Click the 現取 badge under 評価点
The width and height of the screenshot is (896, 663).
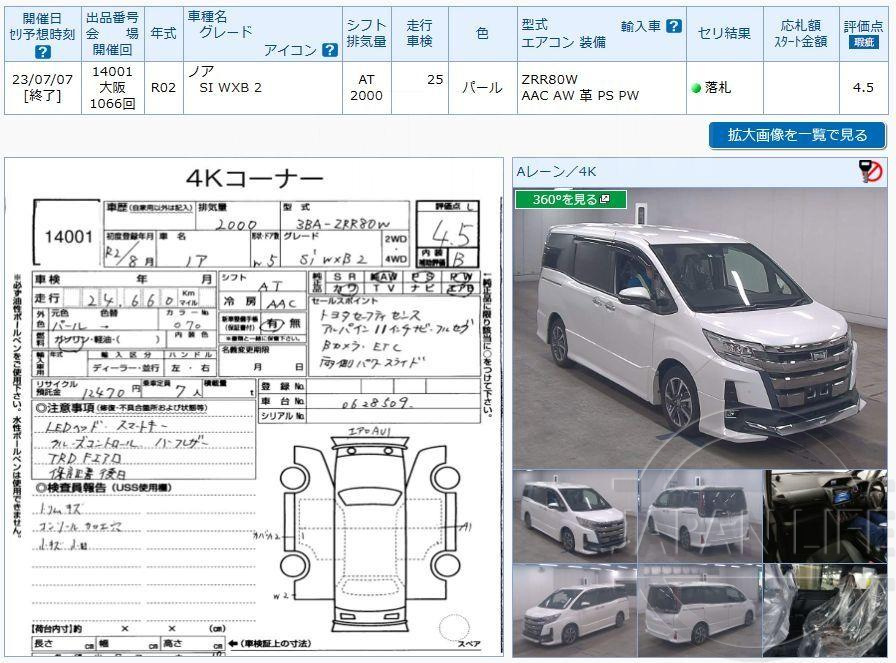coord(862,42)
